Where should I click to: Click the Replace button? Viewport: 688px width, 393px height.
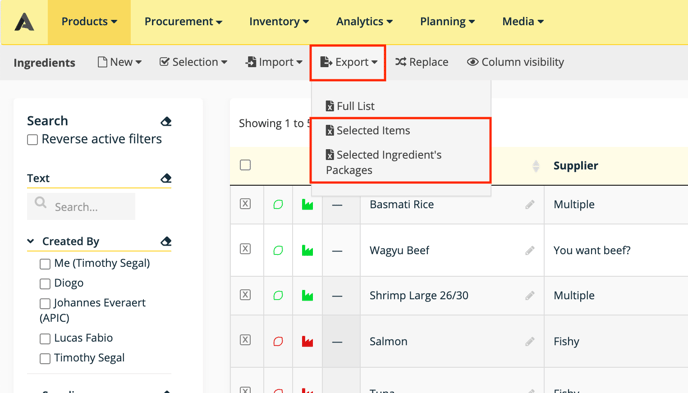click(422, 62)
